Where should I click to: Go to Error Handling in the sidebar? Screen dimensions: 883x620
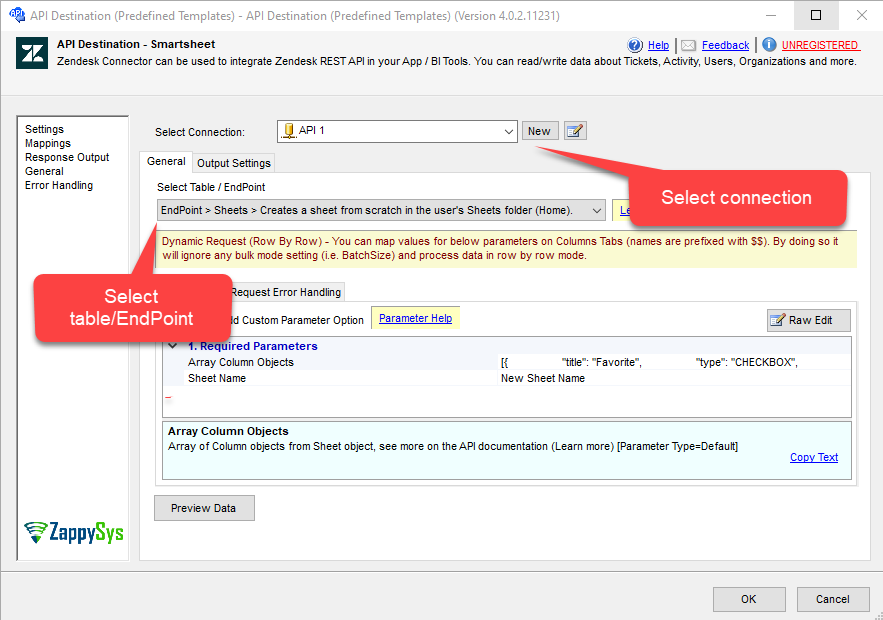click(59, 185)
